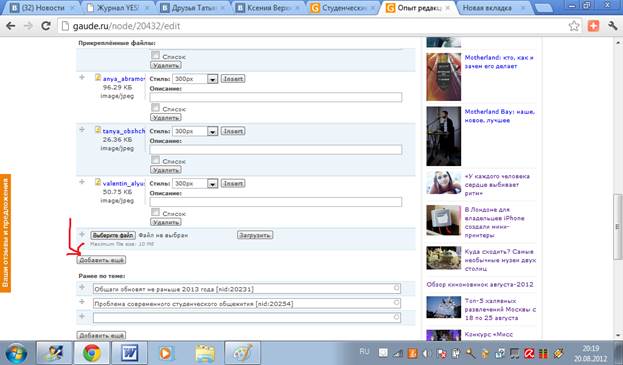Open Стиль dropdown for tanya_obshch file
This screenshot has width=623, height=365.
point(195,131)
